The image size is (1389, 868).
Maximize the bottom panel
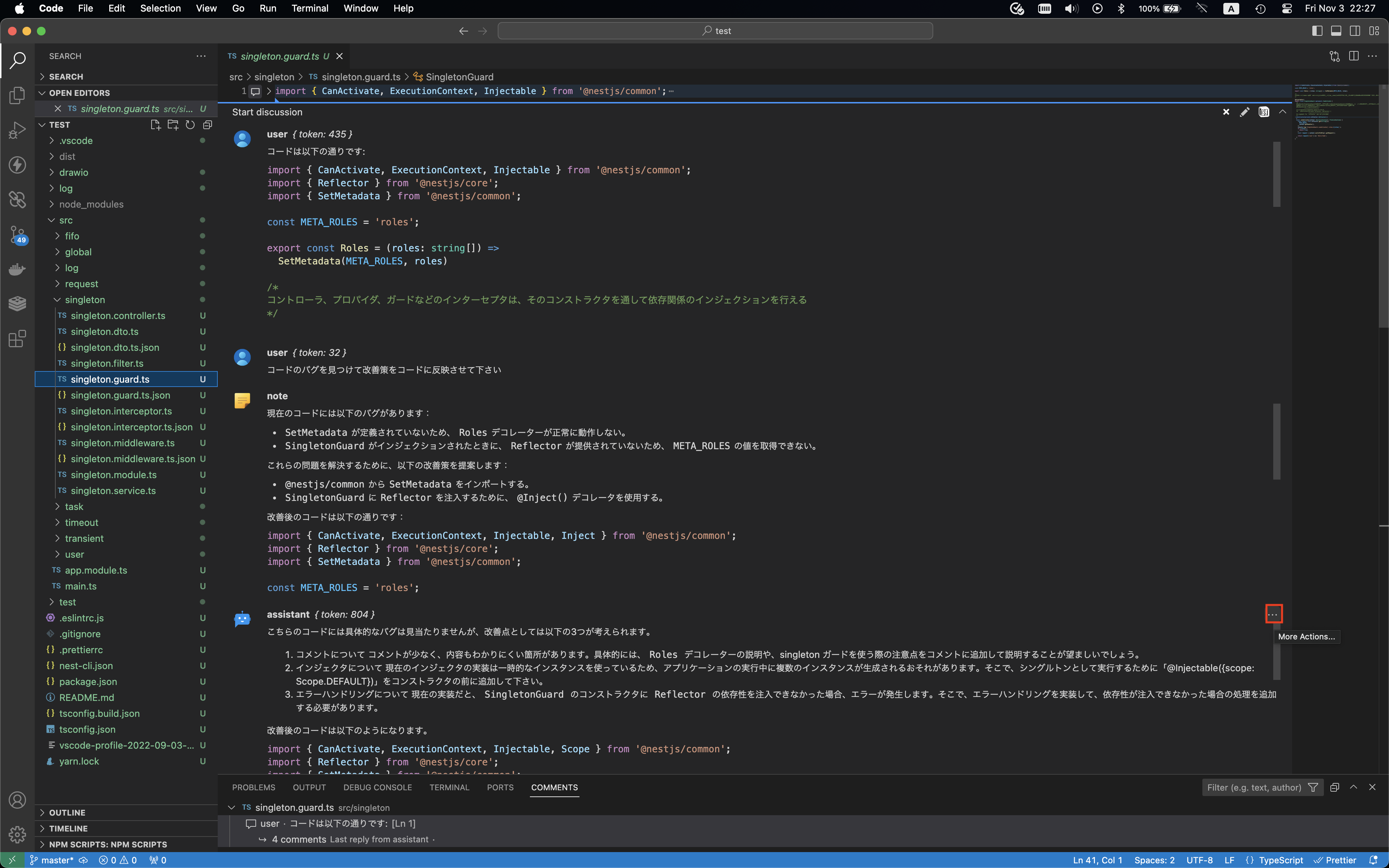tap(1354, 788)
